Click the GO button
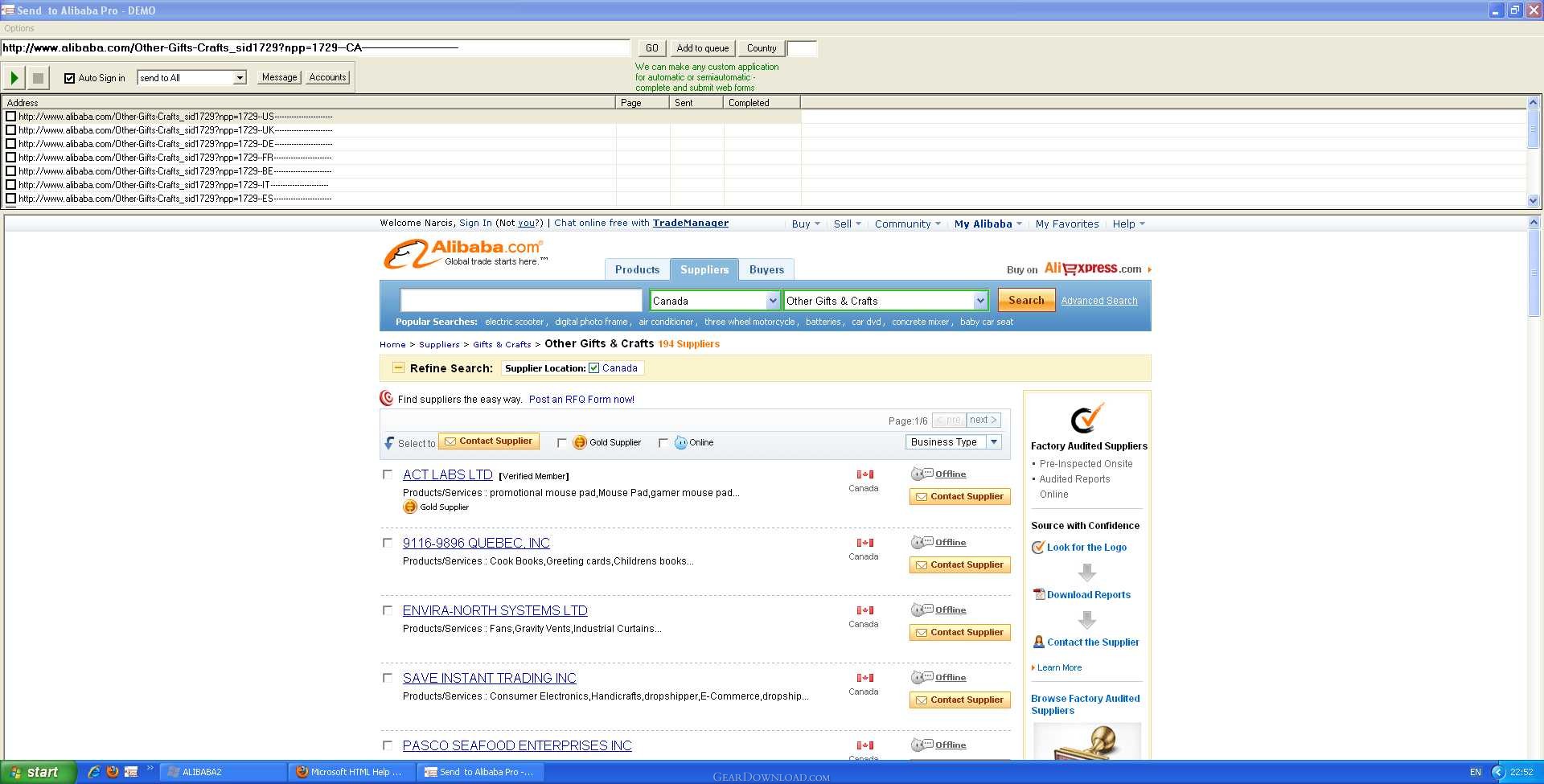The height and width of the screenshot is (784, 1544). pyautogui.click(x=651, y=48)
